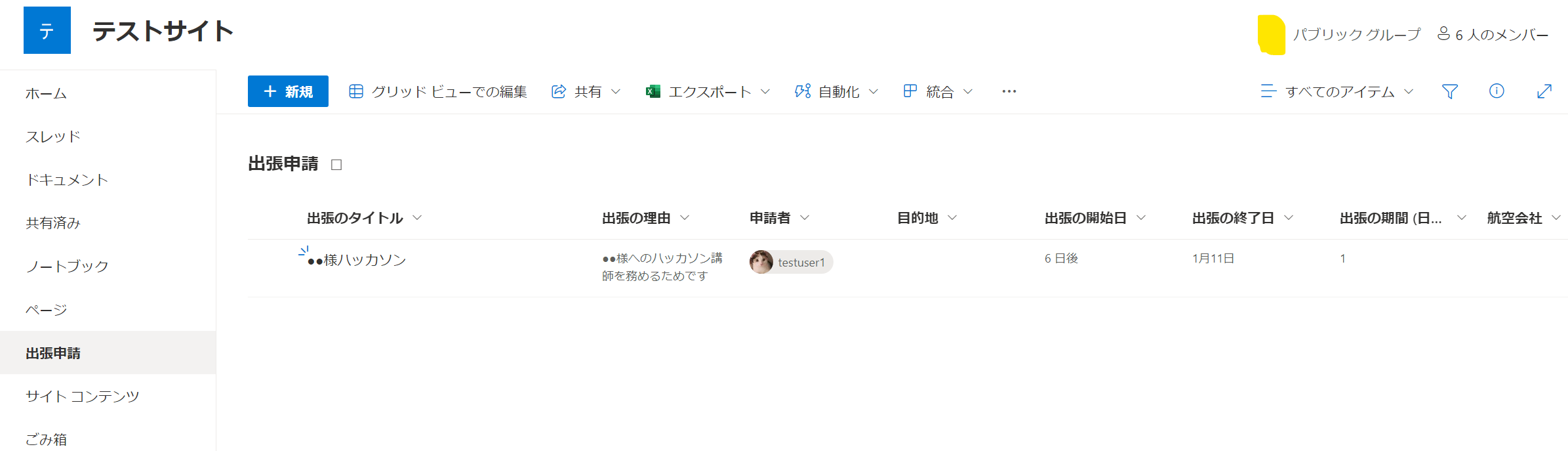
Task: Click グリッド ビューでの編集 button
Action: click(x=438, y=91)
